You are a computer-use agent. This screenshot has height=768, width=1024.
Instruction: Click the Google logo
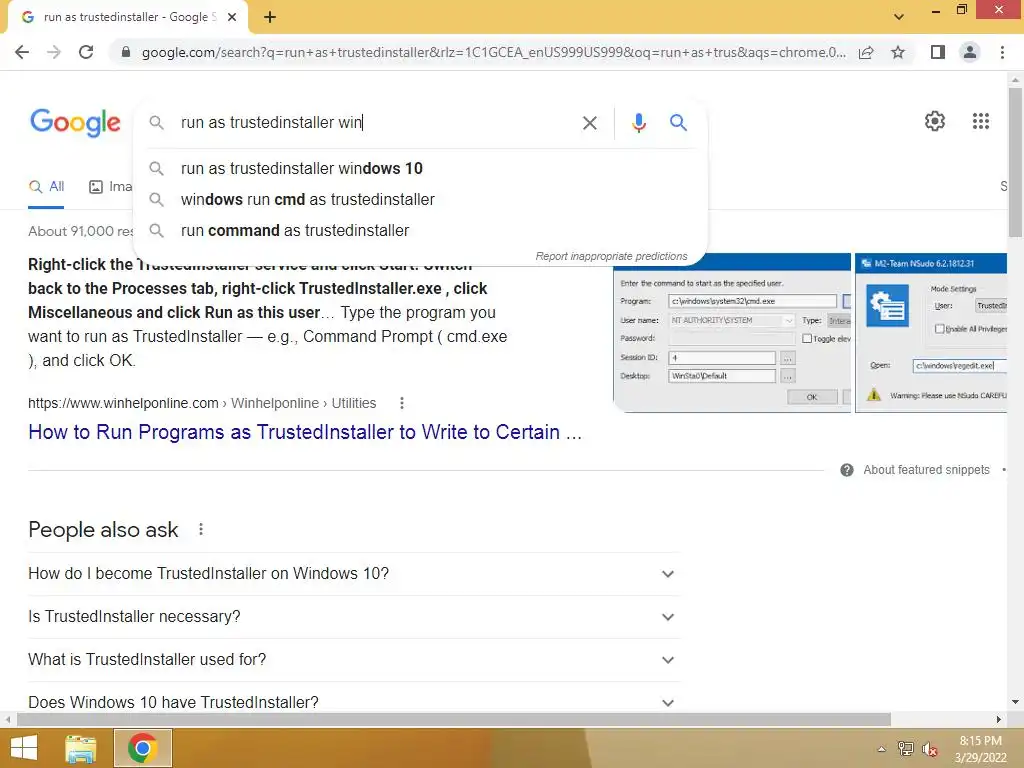(75, 122)
